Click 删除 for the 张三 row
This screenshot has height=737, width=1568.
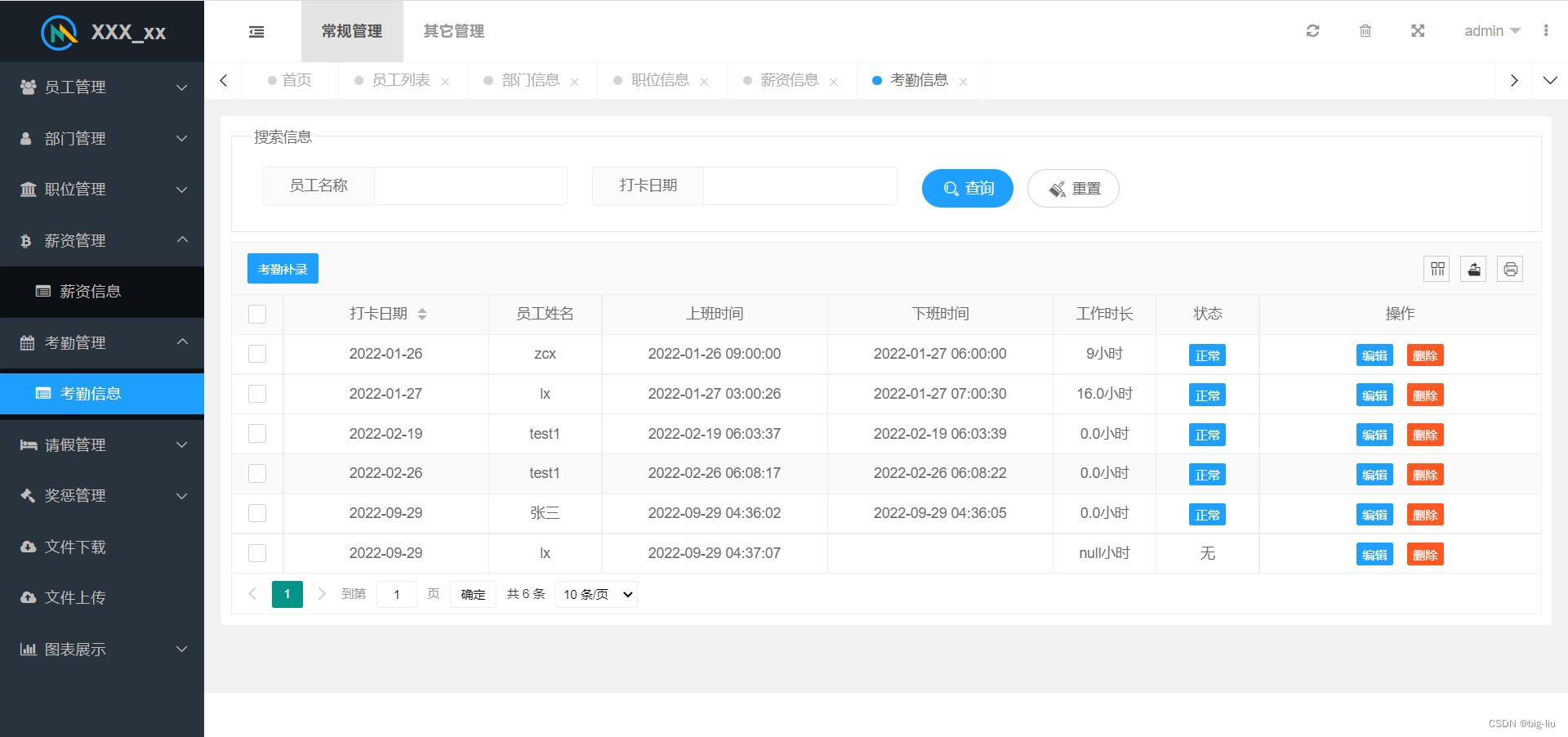click(x=1425, y=515)
